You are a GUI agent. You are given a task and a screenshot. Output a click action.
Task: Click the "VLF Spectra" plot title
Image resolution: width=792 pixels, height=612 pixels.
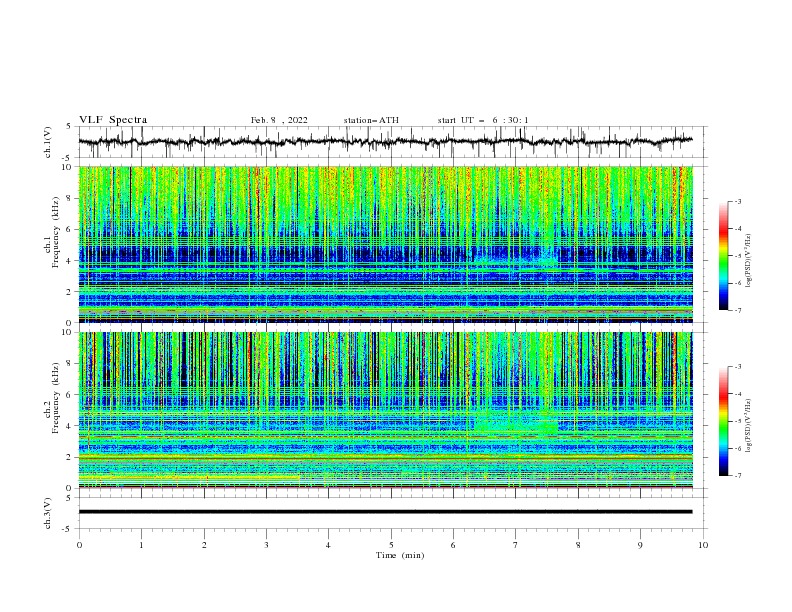click(113, 120)
